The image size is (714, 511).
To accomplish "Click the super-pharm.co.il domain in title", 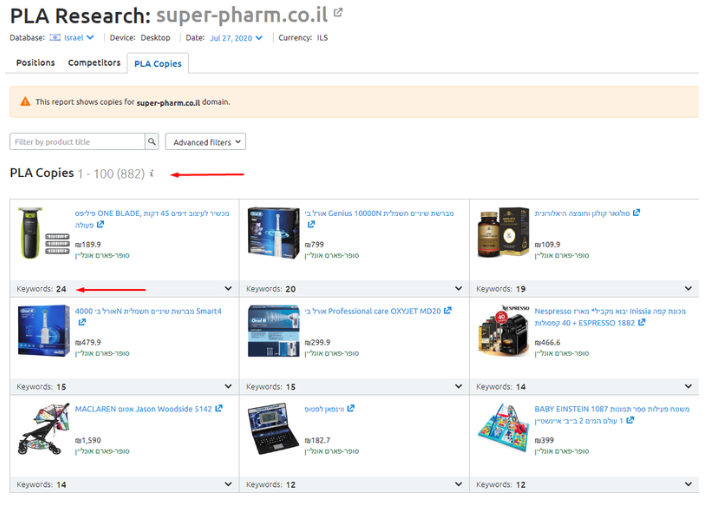I will (x=242, y=15).
